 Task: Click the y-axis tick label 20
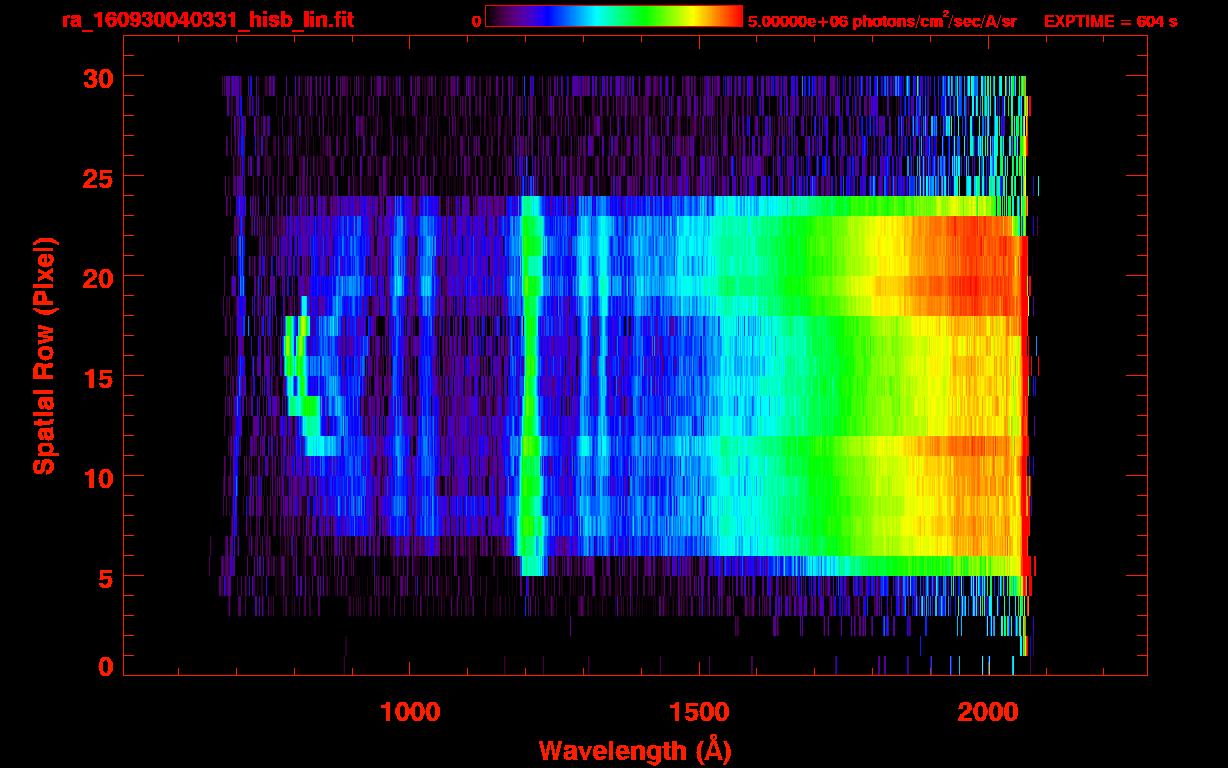[x=98, y=277]
